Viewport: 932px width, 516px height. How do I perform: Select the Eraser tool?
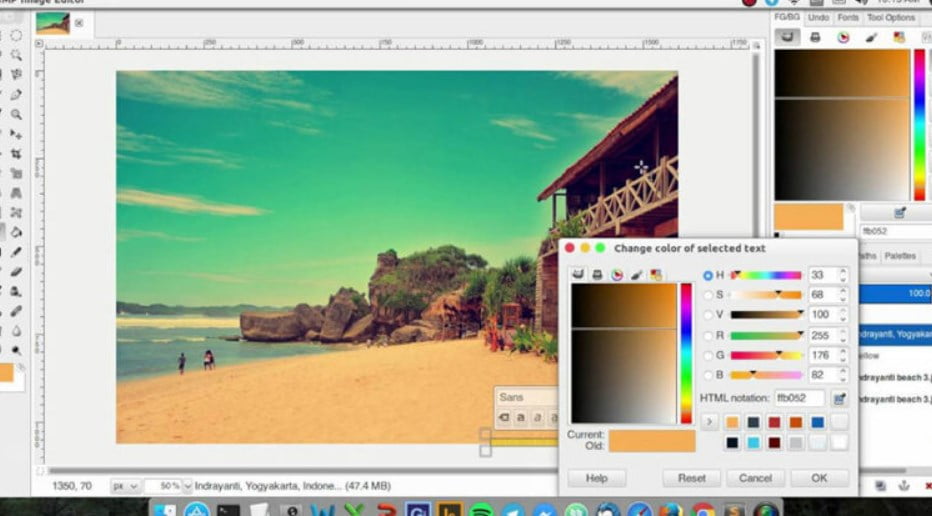(16, 272)
